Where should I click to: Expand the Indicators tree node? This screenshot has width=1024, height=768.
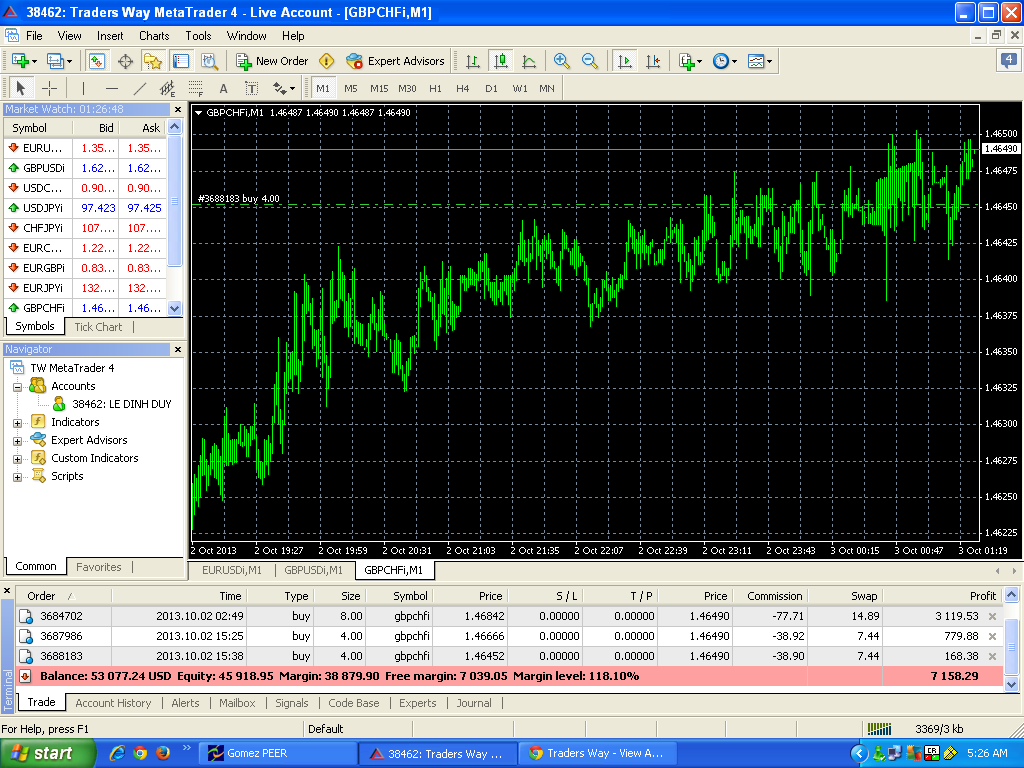coord(18,423)
